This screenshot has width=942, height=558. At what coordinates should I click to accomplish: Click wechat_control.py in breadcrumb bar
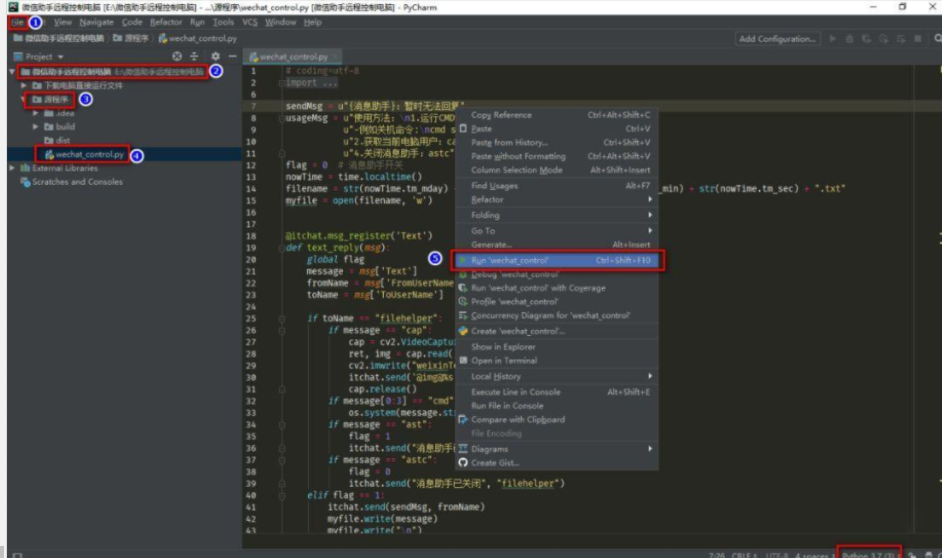click(x=198, y=38)
